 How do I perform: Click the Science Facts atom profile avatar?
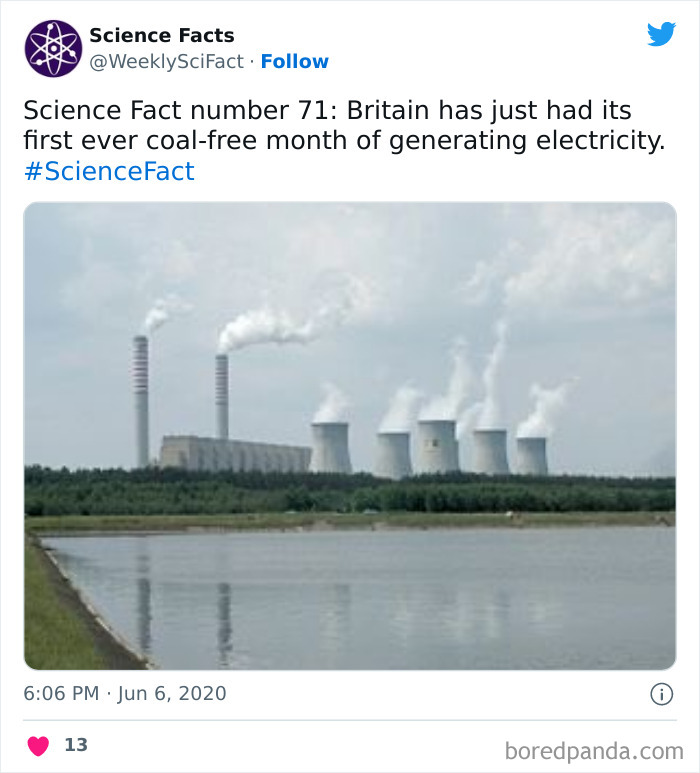pos(53,49)
